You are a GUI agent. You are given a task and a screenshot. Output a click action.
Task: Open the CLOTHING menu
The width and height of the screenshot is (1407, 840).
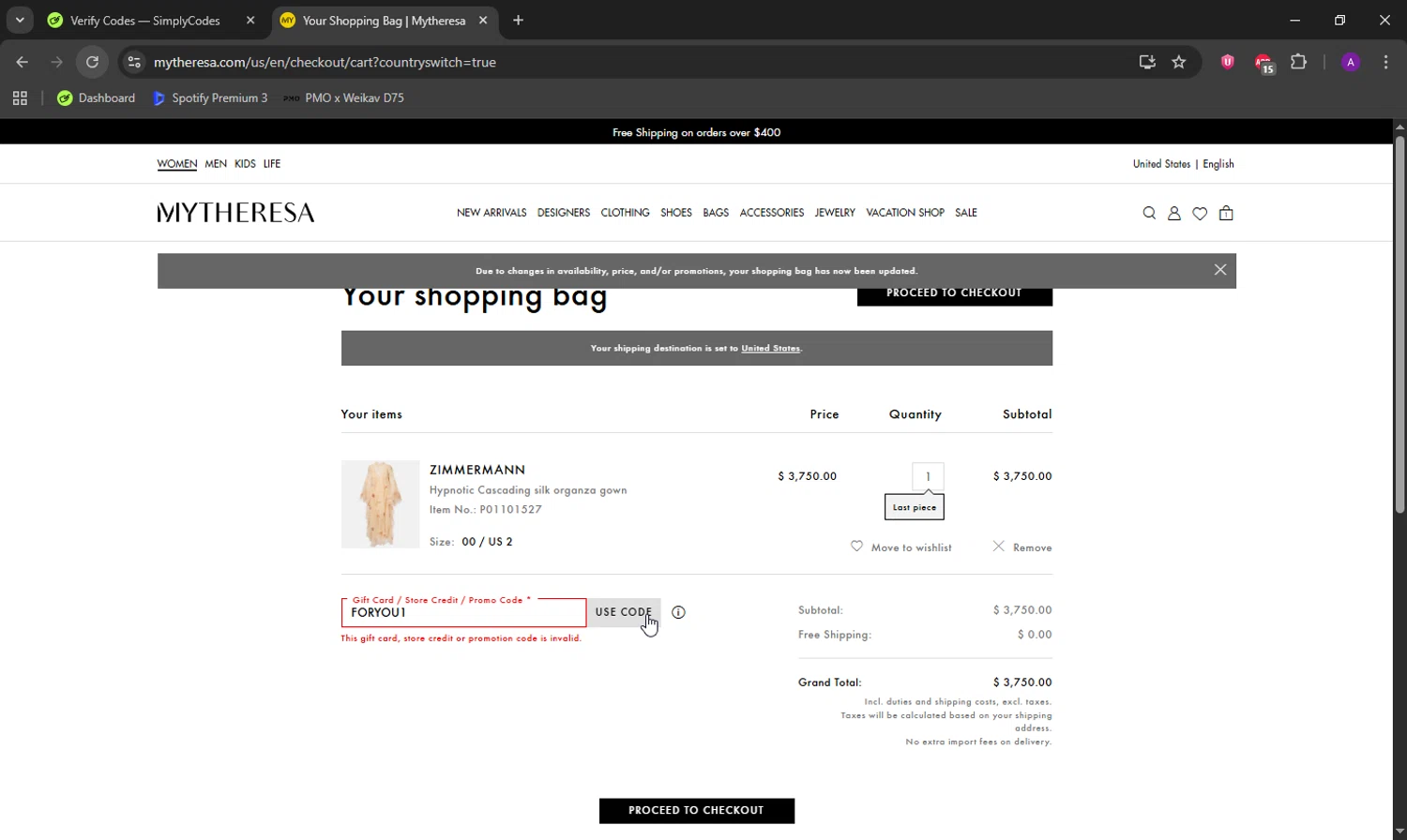pos(625,213)
